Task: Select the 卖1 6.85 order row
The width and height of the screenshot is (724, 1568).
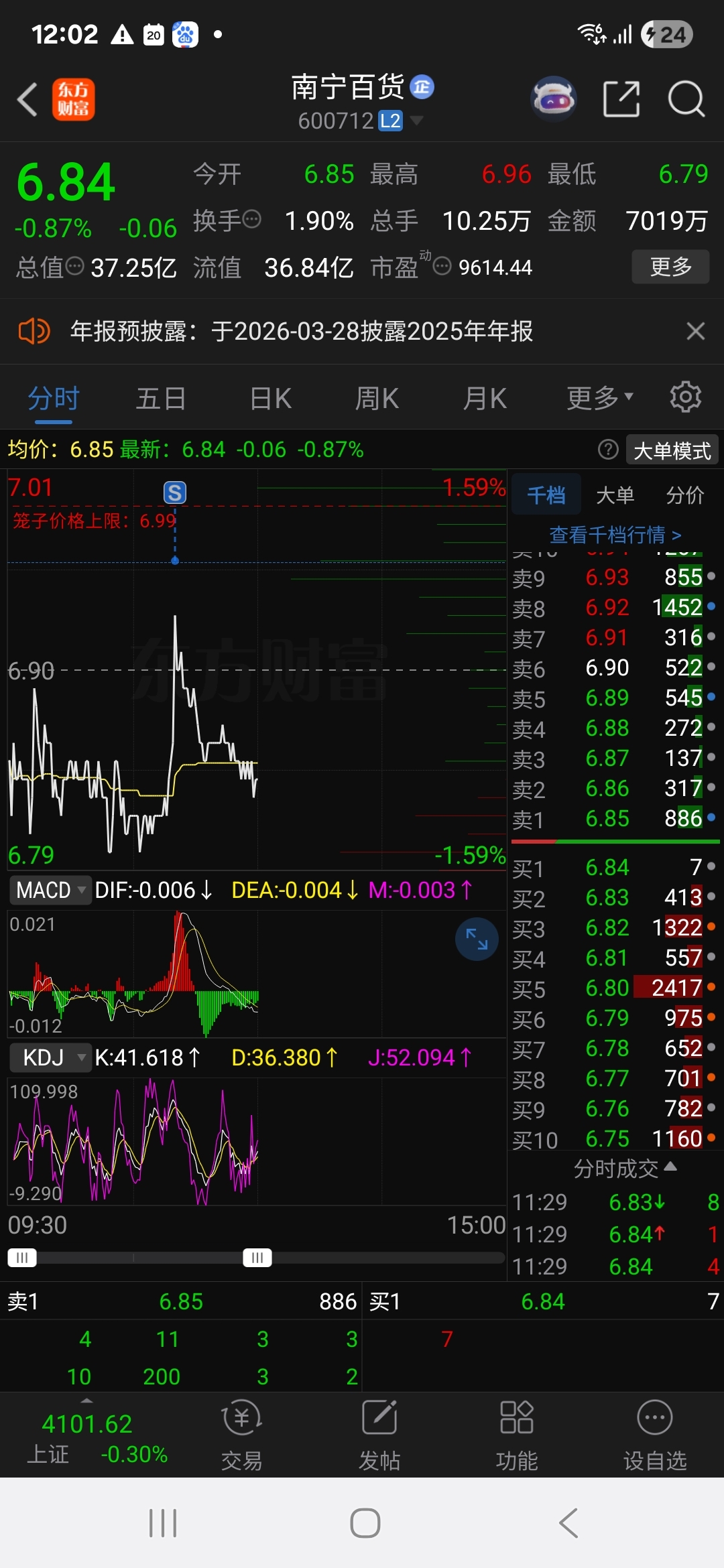Action: coord(615,818)
